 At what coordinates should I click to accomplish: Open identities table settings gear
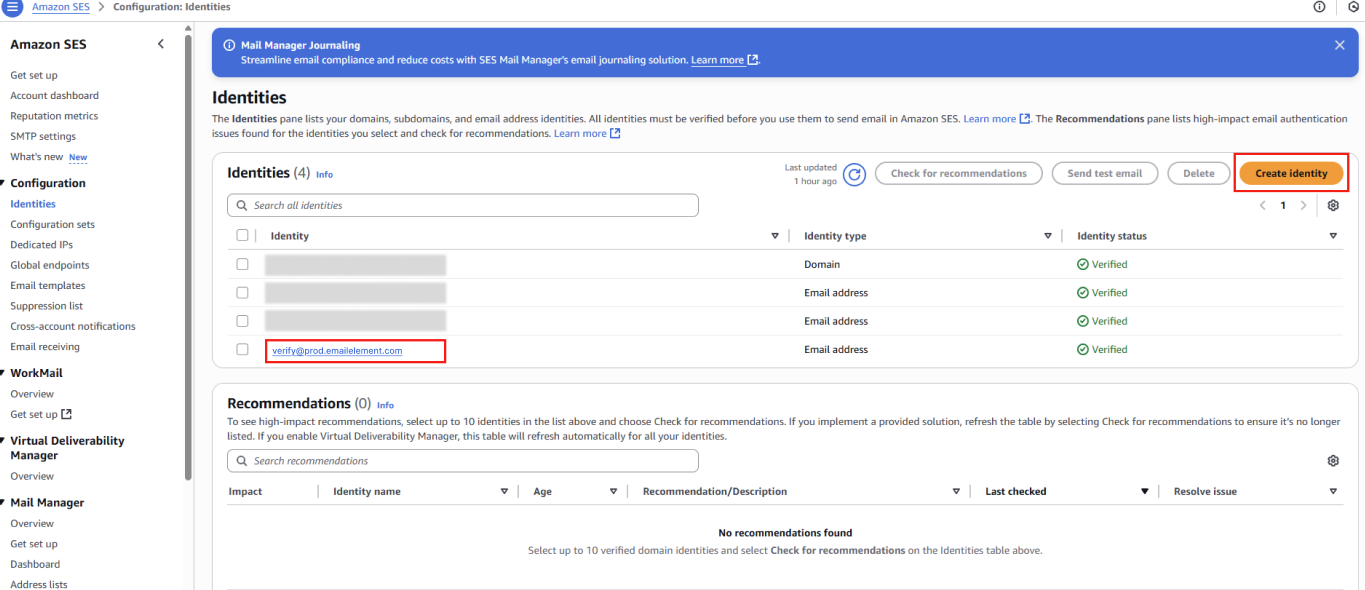point(1333,205)
